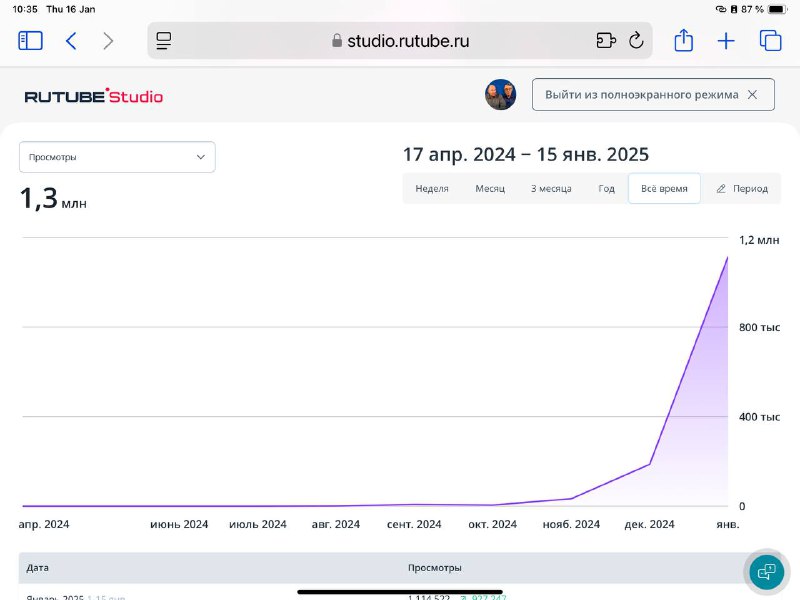Image resolution: width=800 pixels, height=600 pixels.
Task: Select the 3 месяца period tab
Action: click(551, 188)
